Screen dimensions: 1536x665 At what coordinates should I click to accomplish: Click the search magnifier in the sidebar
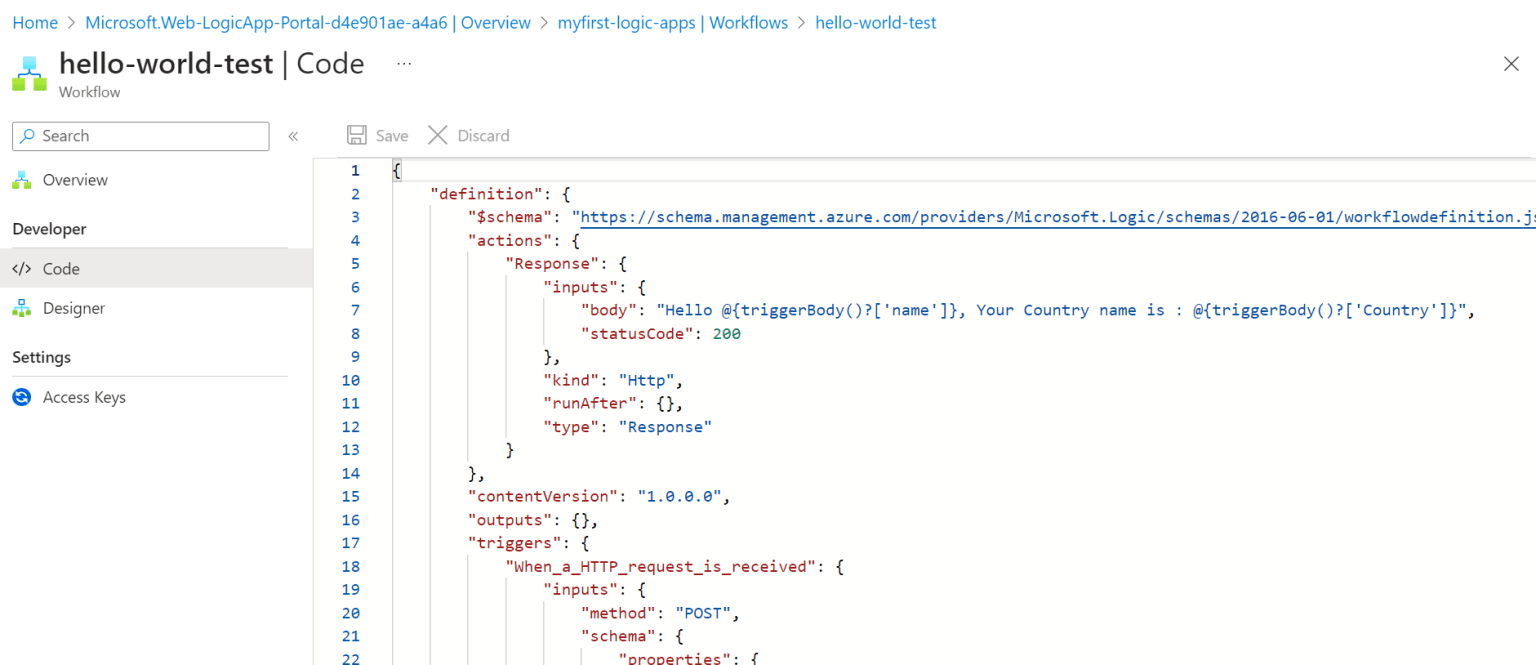pos(28,136)
